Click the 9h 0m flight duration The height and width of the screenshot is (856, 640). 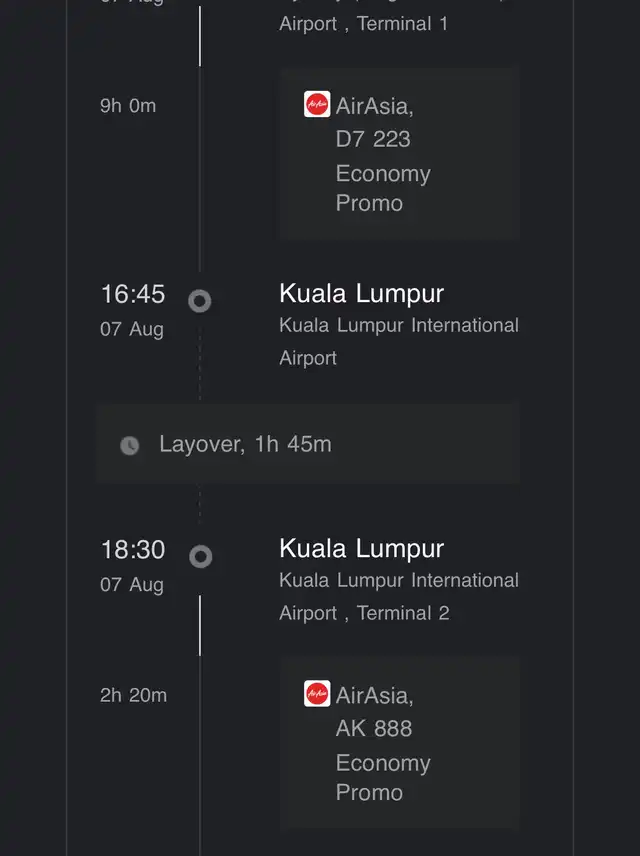click(128, 105)
